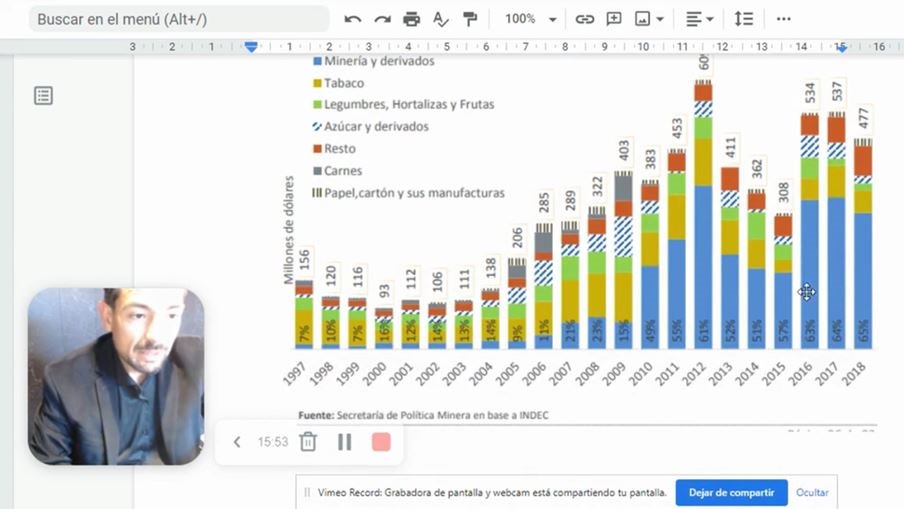Insert a link using chain icon

pyautogui.click(x=585, y=19)
